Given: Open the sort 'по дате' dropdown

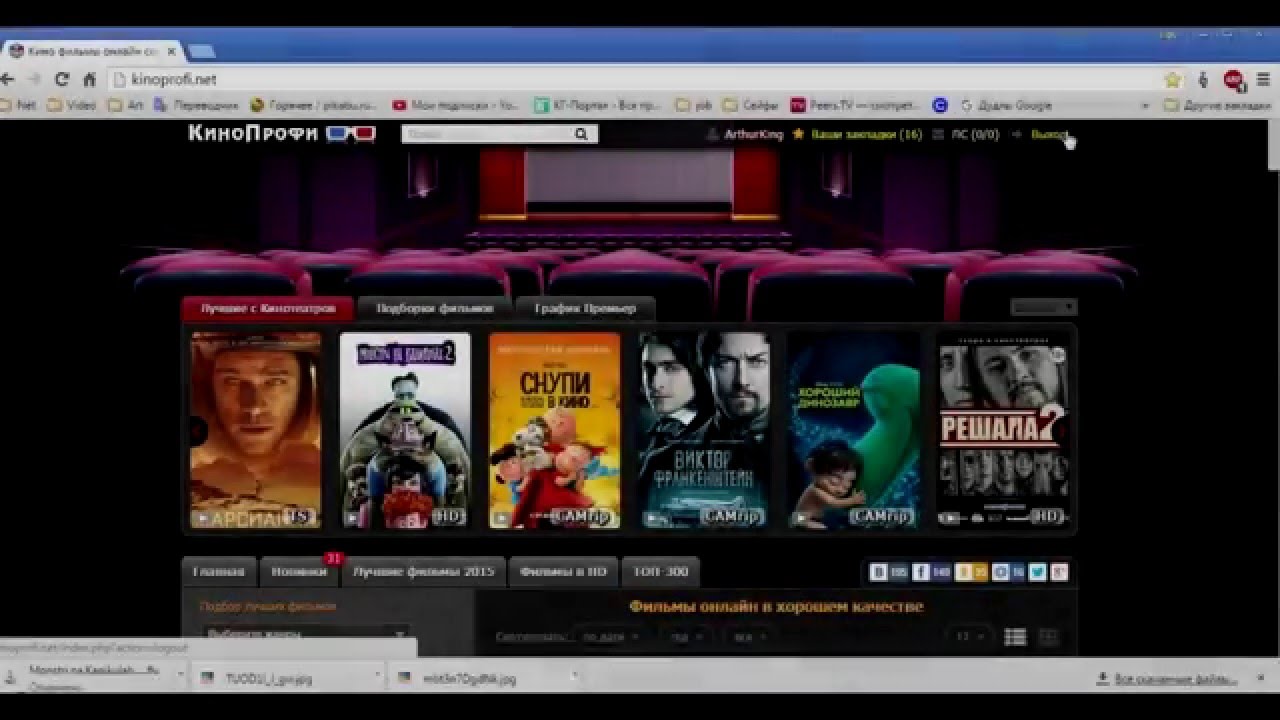Looking at the screenshot, I should pyautogui.click(x=610, y=637).
